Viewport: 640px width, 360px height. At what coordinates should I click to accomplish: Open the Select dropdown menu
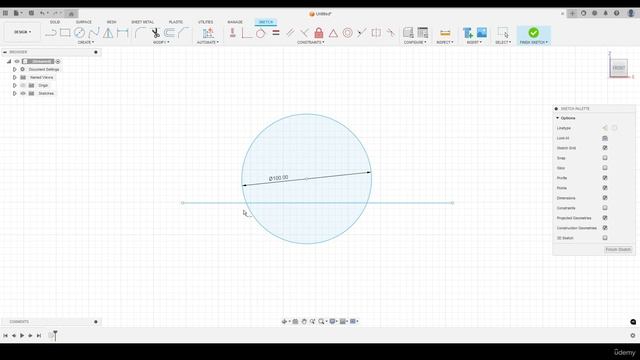(x=503, y=42)
